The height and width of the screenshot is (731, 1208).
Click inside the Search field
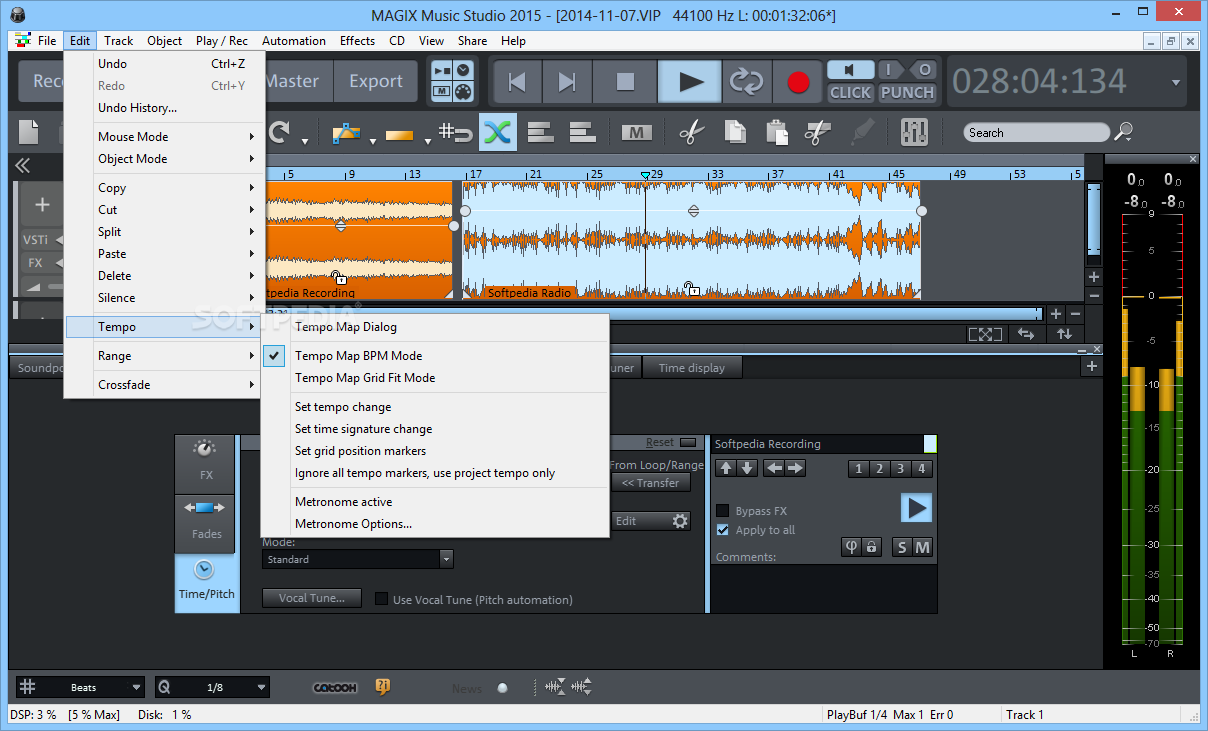(1036, 132)
